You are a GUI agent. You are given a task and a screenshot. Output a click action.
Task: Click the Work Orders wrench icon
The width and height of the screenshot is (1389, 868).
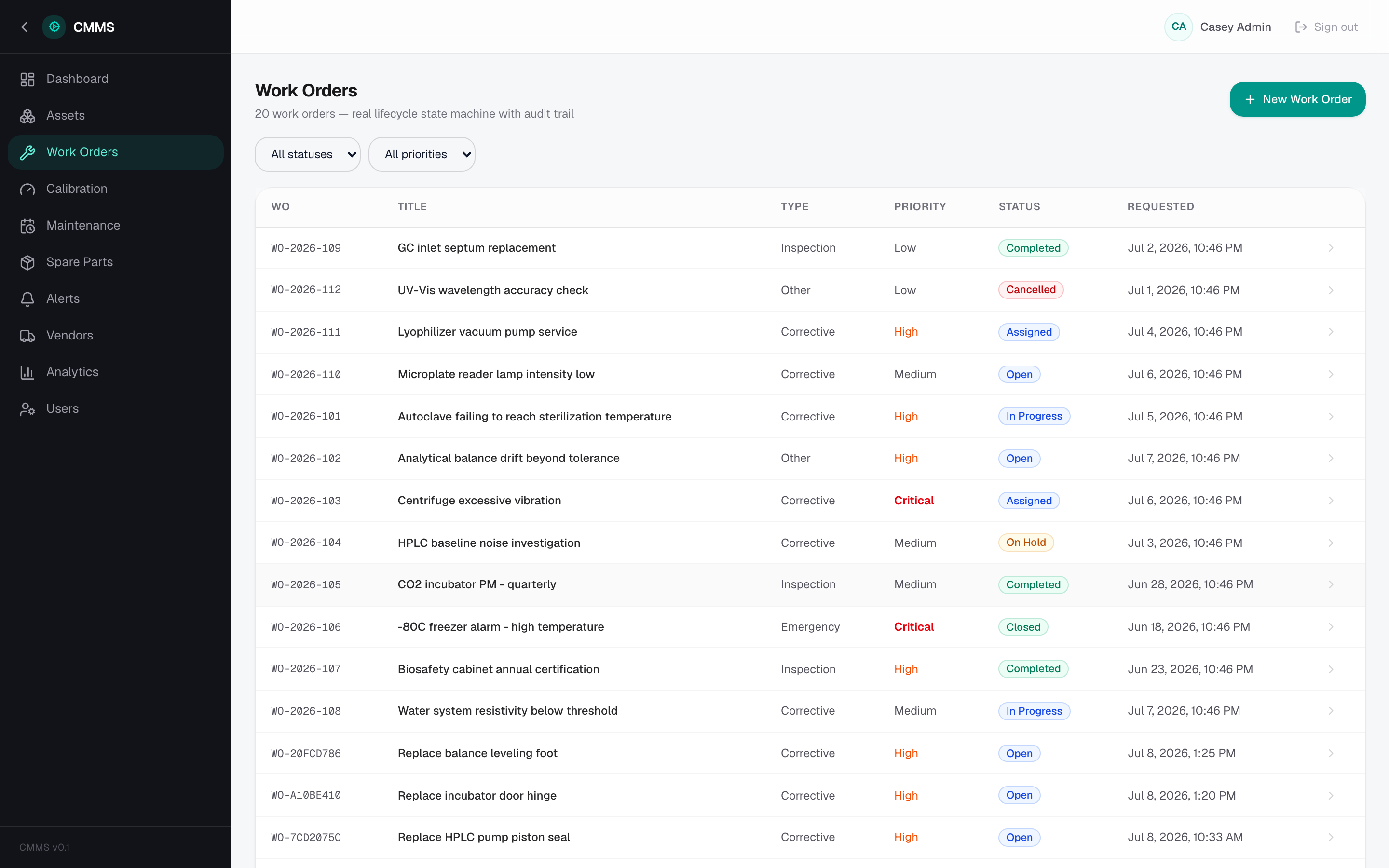click(x=27, y=153)
